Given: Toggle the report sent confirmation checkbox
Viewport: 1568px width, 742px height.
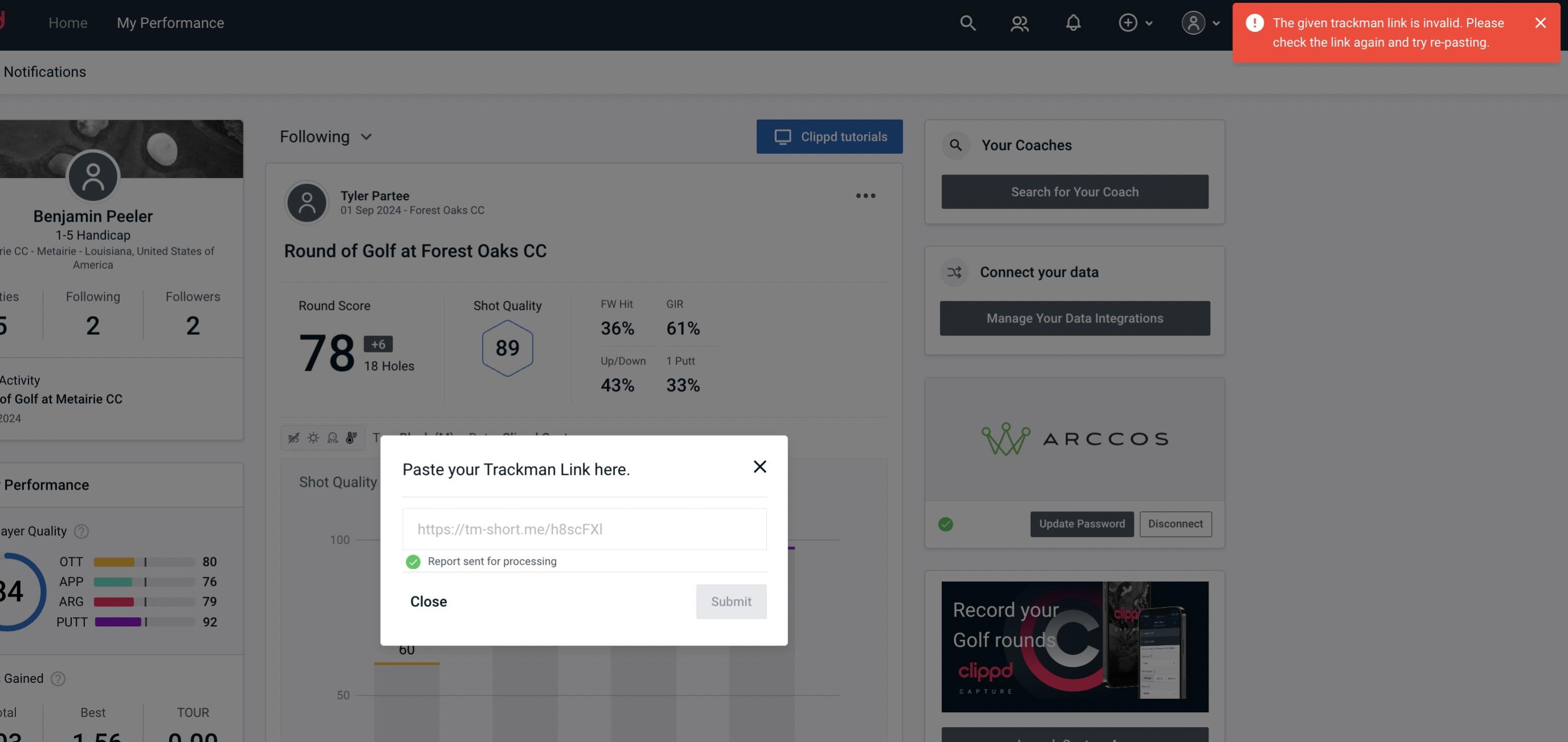Looking at the screenshot, I should pyautogui.click(x=412, y=561).
